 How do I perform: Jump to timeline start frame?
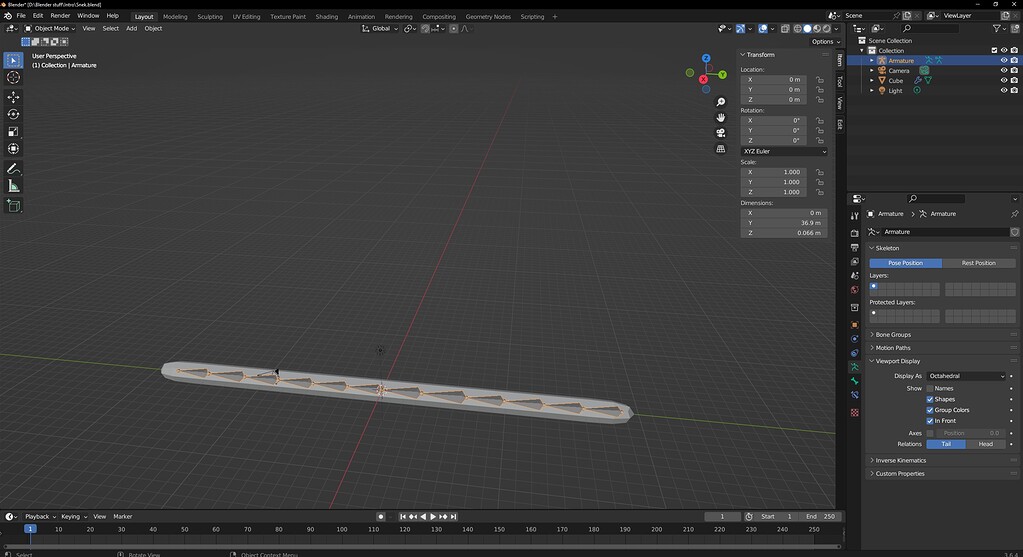pyautogui.click(x=403, y=517)
